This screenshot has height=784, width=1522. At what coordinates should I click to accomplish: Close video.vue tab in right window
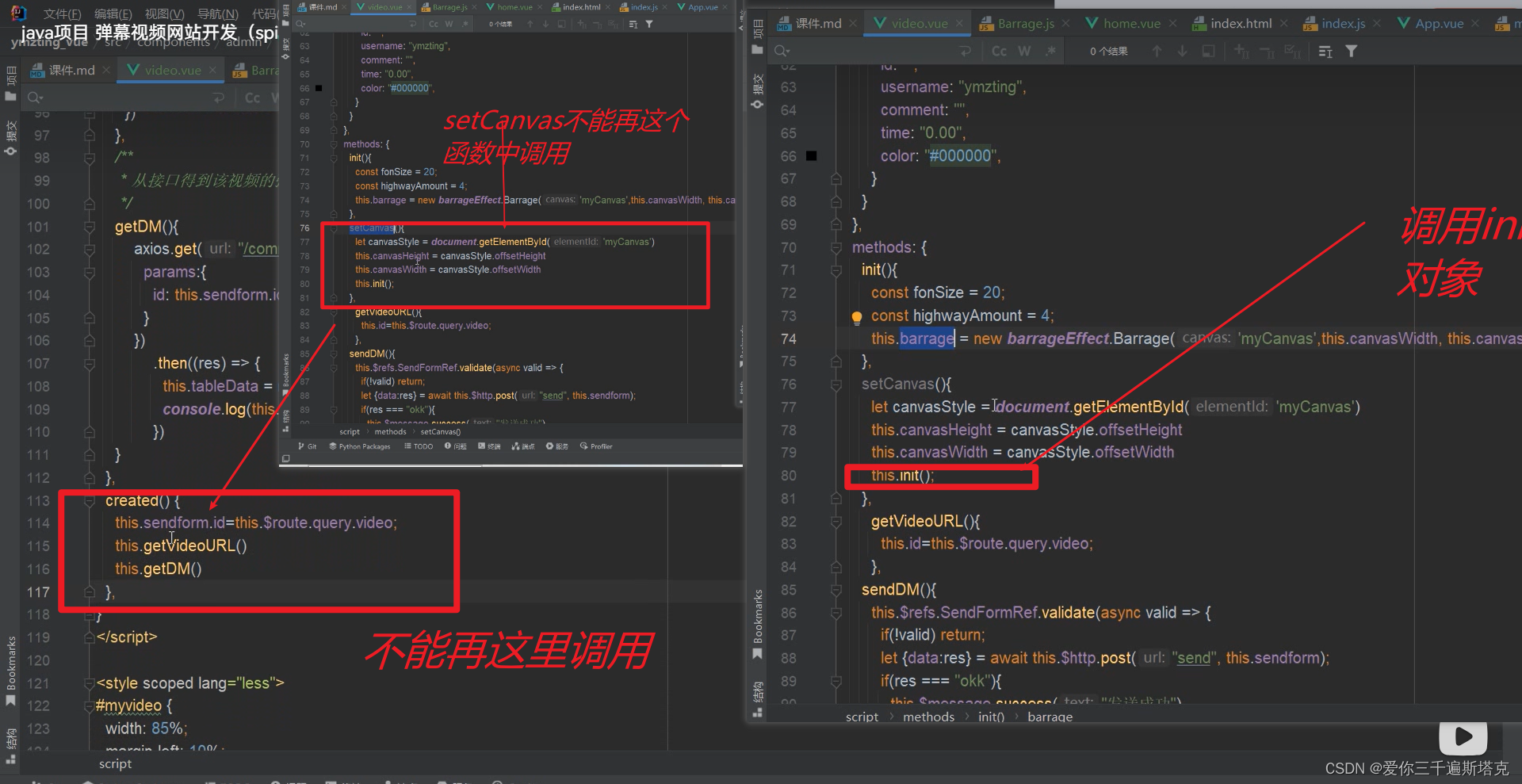(959, 24)
